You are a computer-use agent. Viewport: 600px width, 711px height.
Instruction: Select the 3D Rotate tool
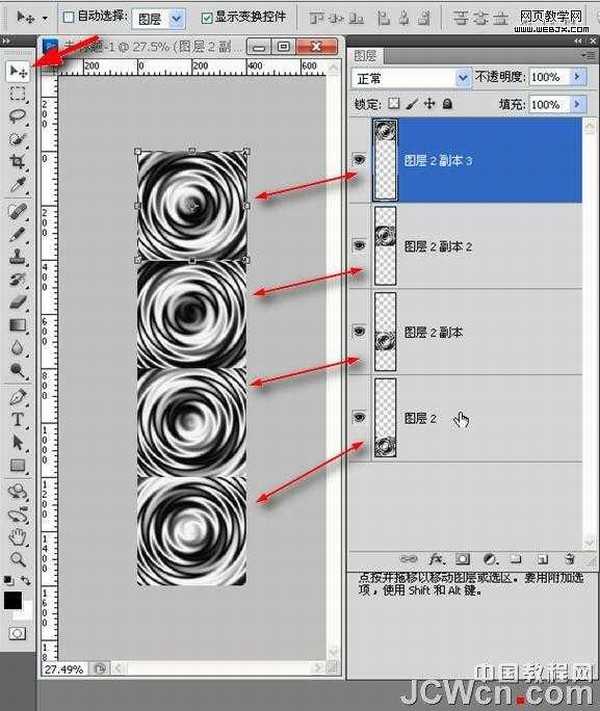18,491
